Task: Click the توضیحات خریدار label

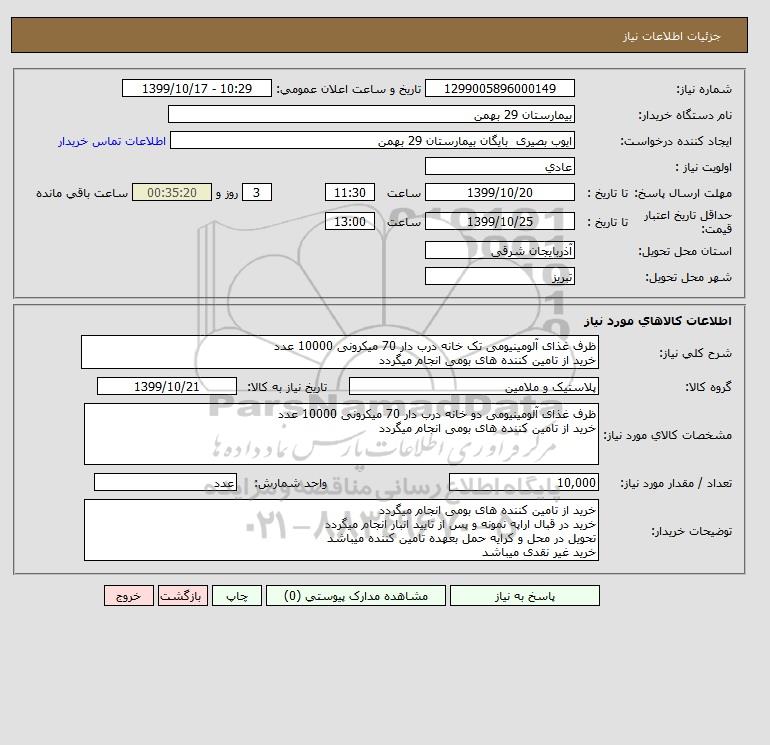Action: click(x=691, y=531)
